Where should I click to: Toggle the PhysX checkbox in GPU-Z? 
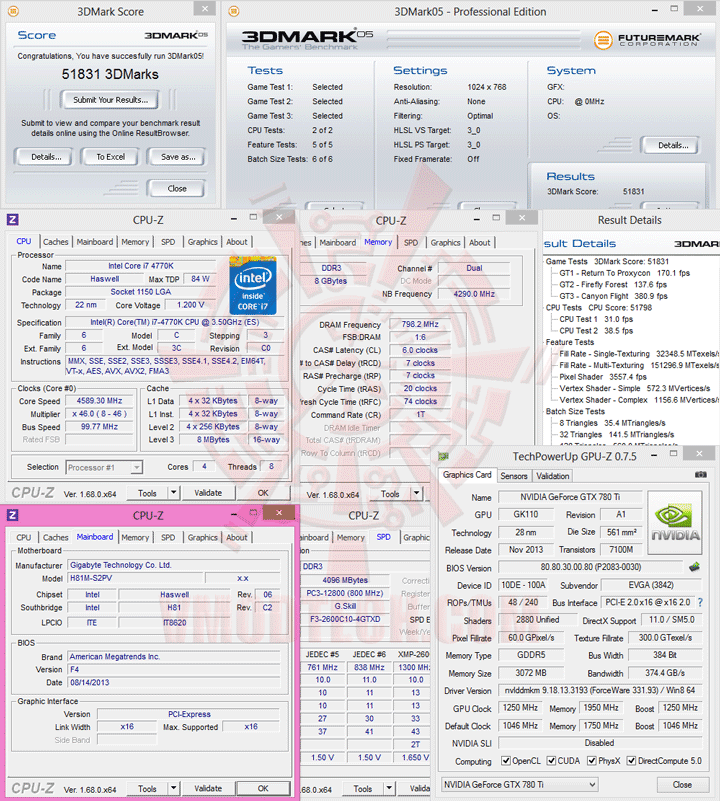click(x=592, y=761)
